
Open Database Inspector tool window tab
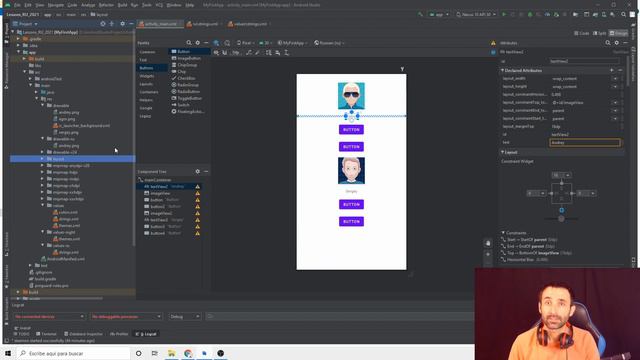pos(84,334)
